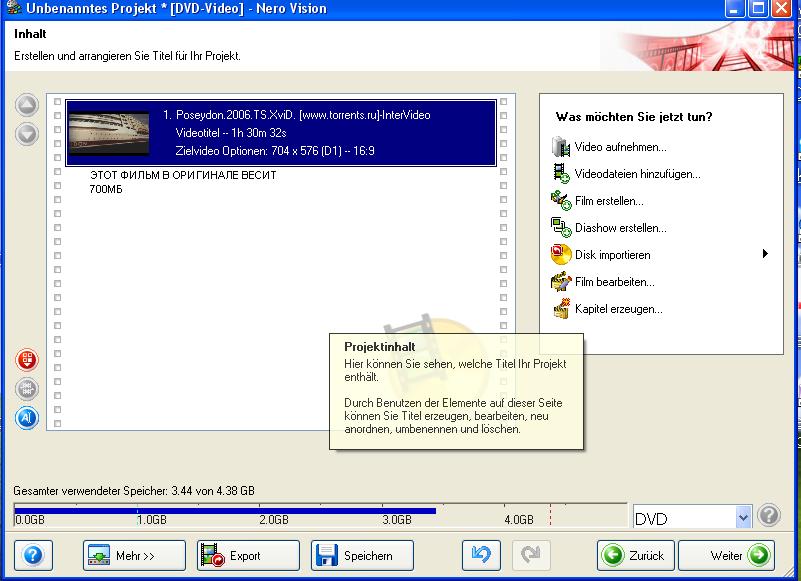The height and width of the screenshot is (581, 801).
Task: Click 'Kapitel erzeugen...' to create chapters
Action: click(x=618, y=309)
